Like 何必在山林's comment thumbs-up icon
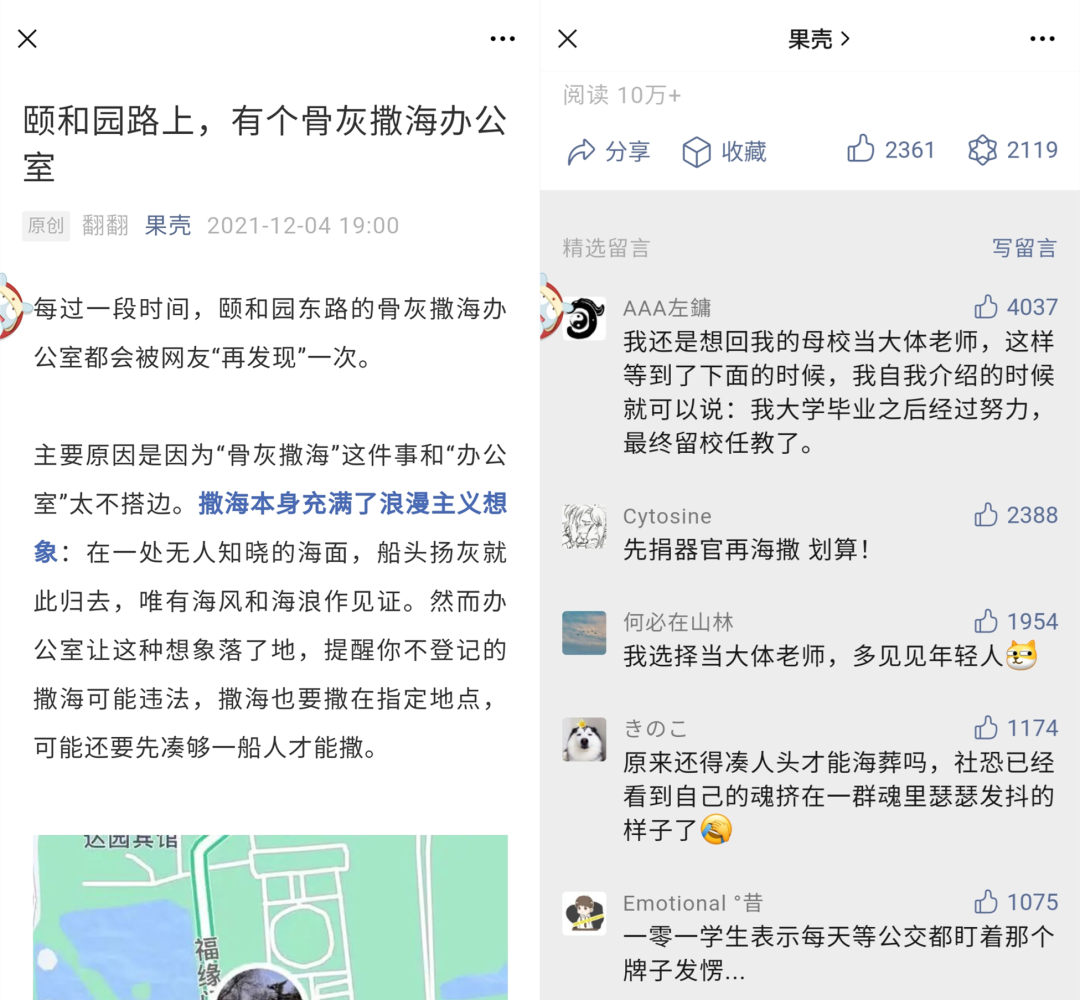The height and width of the screenshot is (1000, 1080). pos(986,621)
